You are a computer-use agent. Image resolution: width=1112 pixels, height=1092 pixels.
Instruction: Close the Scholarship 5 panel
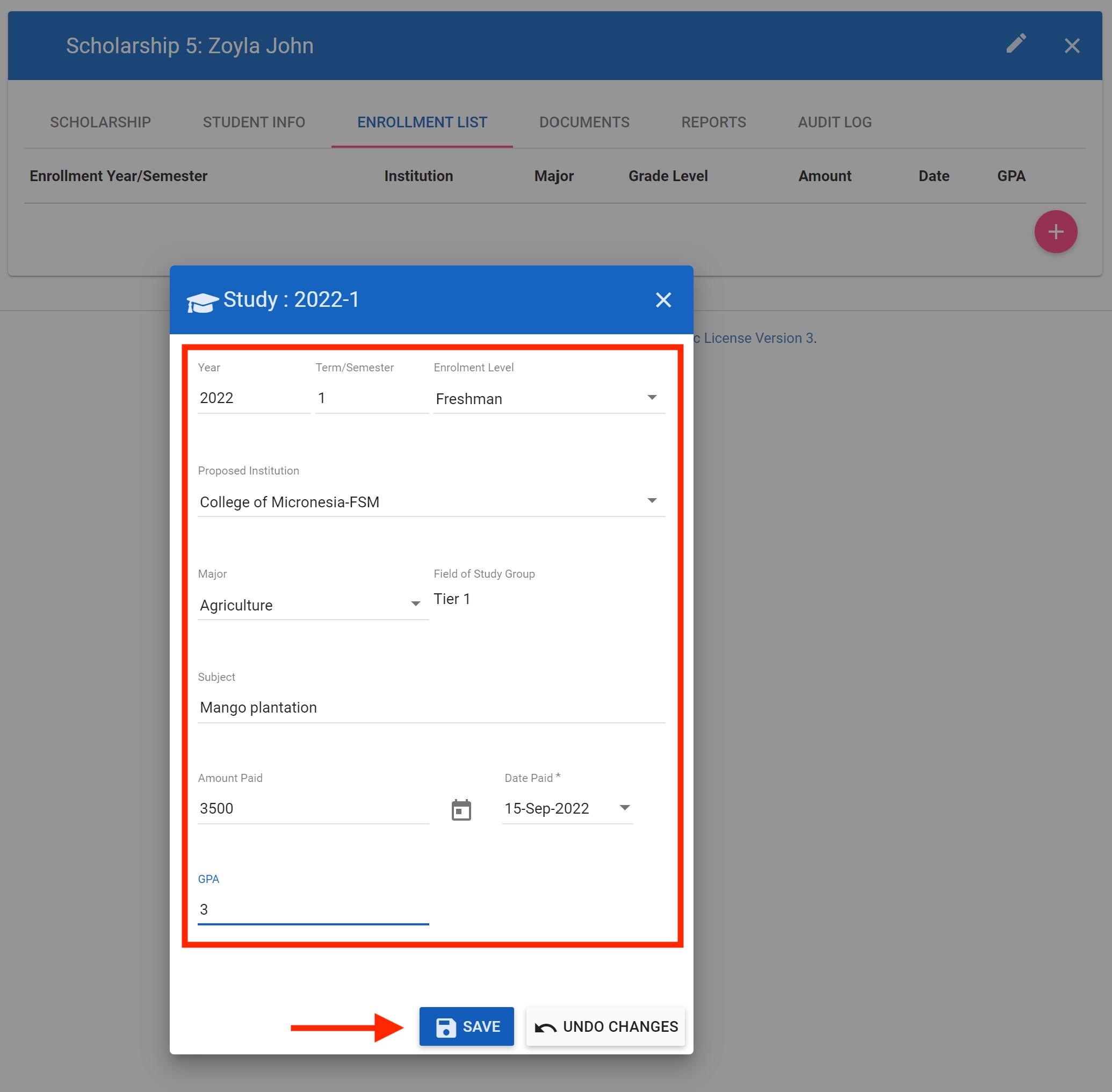coord(1071,46)
